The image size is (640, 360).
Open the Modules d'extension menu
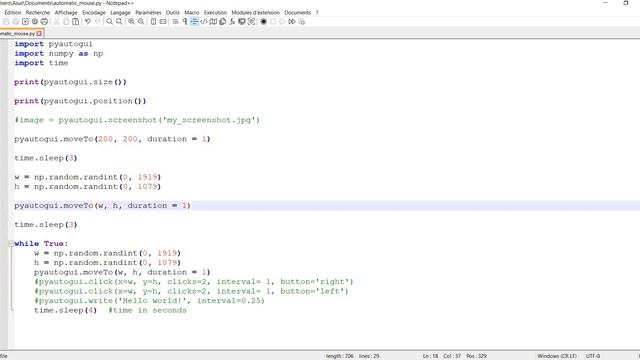tap(256, 13)
